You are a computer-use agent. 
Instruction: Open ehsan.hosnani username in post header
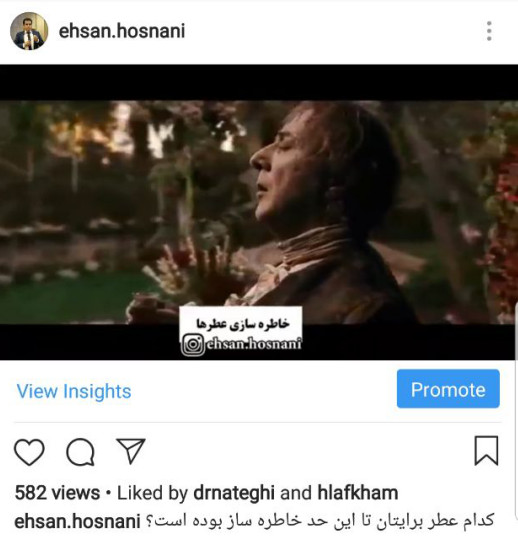tap(122, 31)
